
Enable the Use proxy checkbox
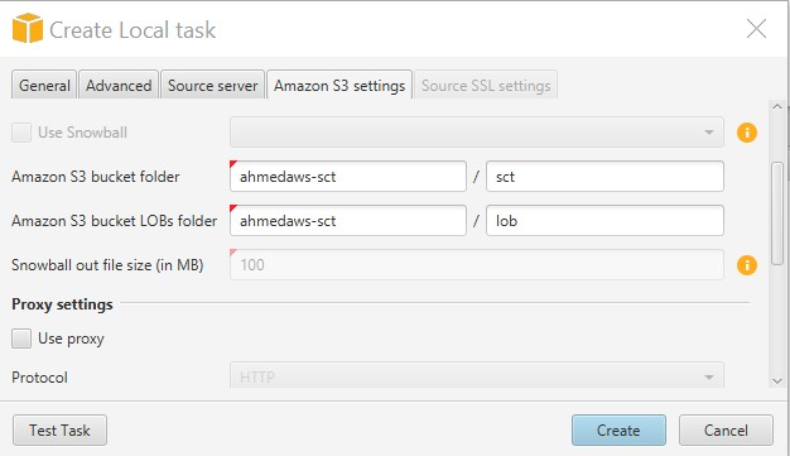pyautogui.click(x=22, y=338)
